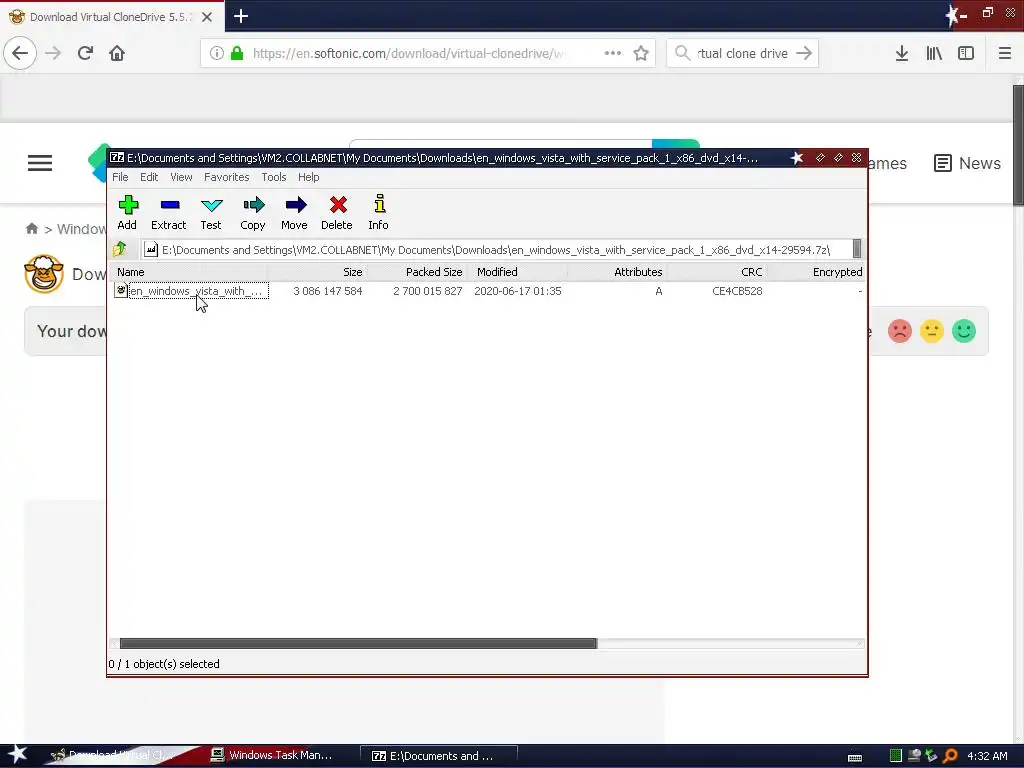Click the Softonic breadcrumb home icon
This screenshot has width=1024, height=768.
click(x=31, y=229)
